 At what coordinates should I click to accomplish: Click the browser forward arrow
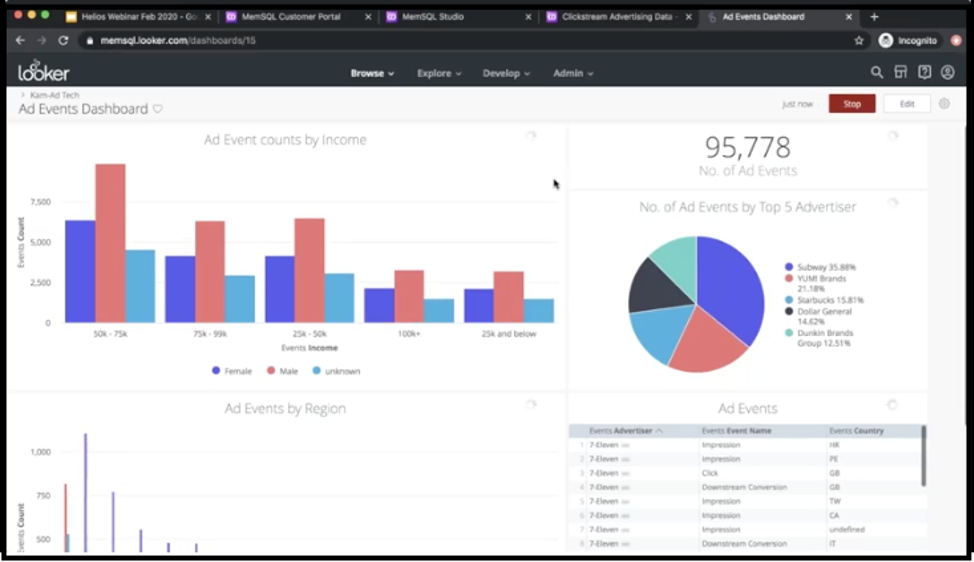click(x=42, y=40)
